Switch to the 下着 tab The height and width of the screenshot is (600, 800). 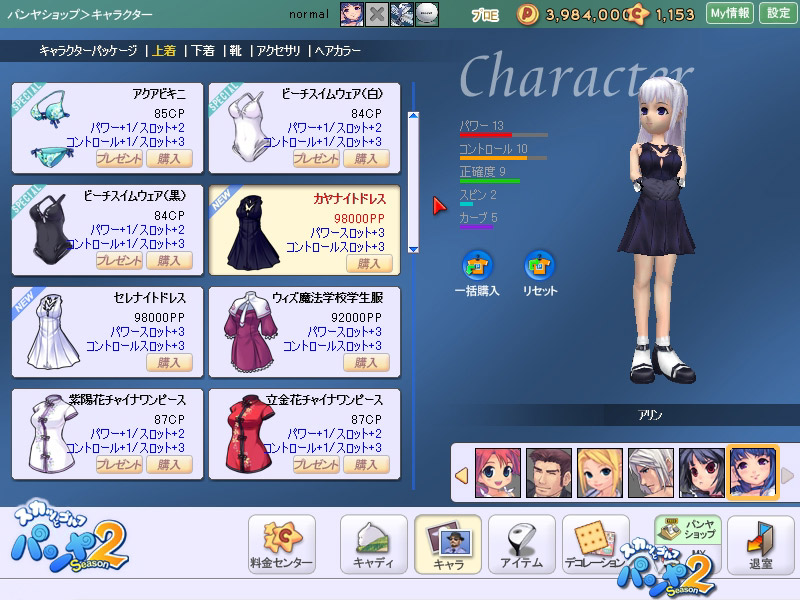202,50
